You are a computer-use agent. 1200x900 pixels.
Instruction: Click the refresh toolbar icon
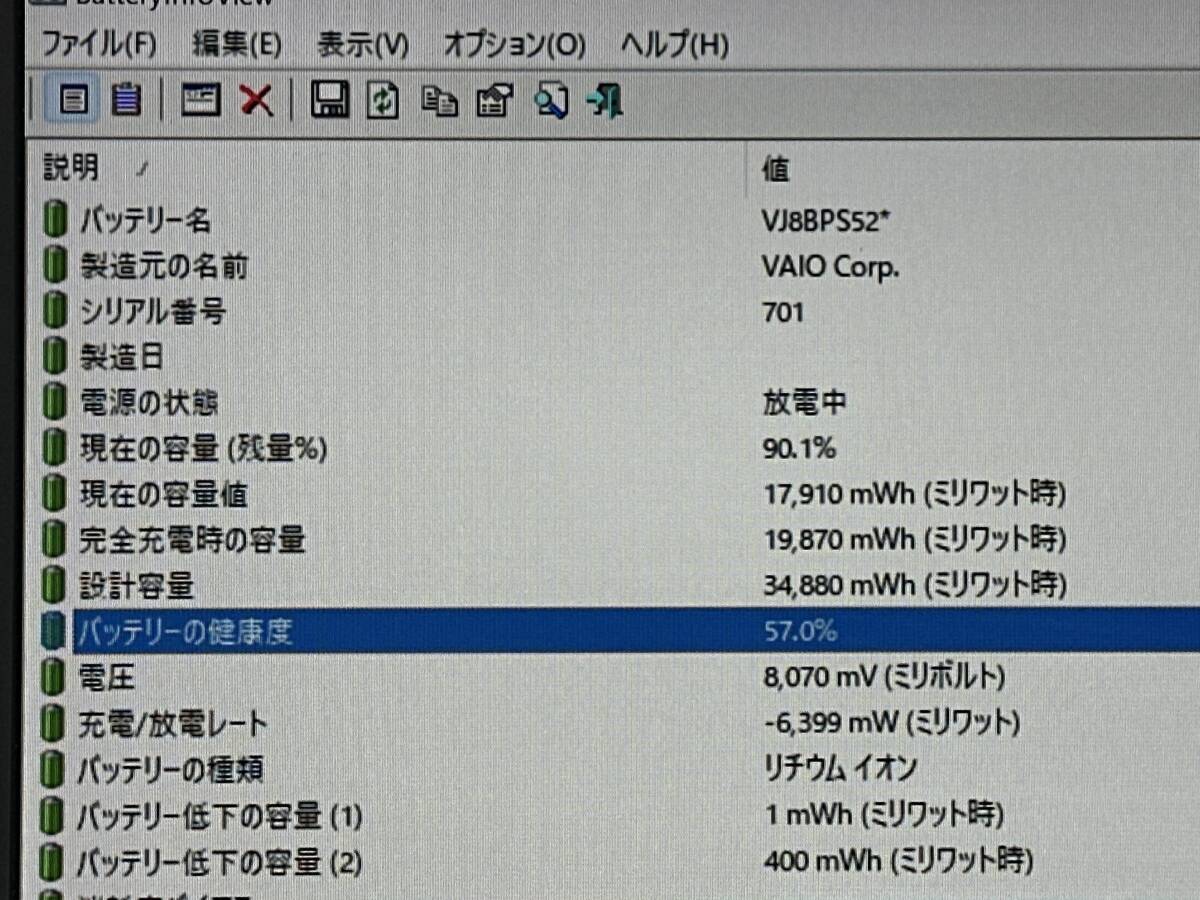pos(383,100)
